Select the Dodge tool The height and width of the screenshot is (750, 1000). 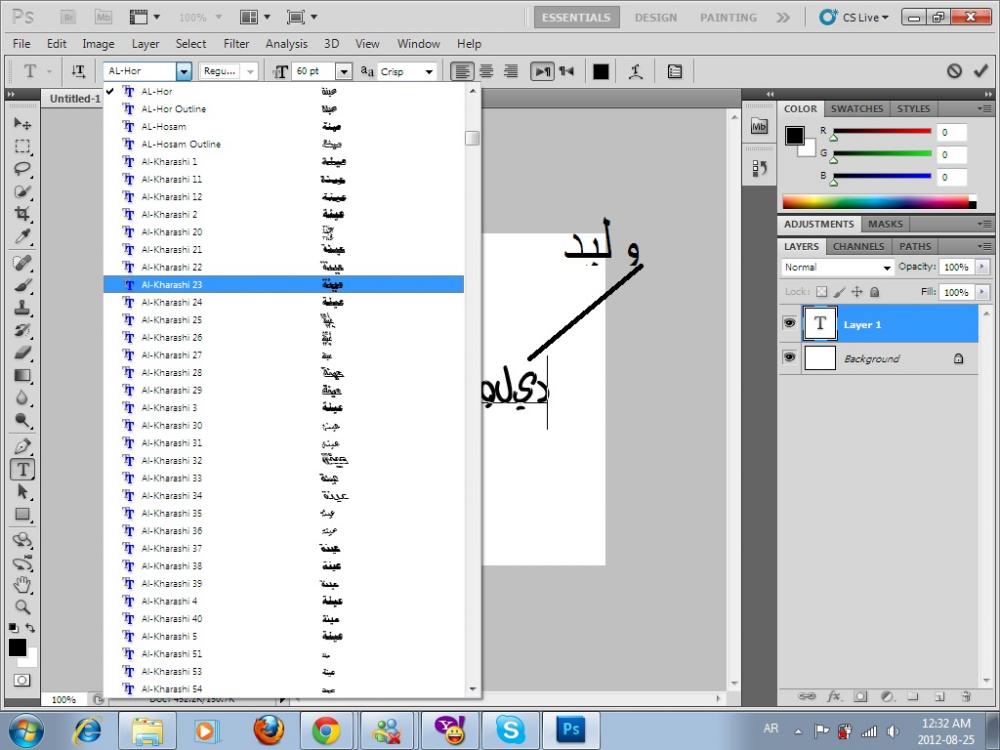(22, 420)
